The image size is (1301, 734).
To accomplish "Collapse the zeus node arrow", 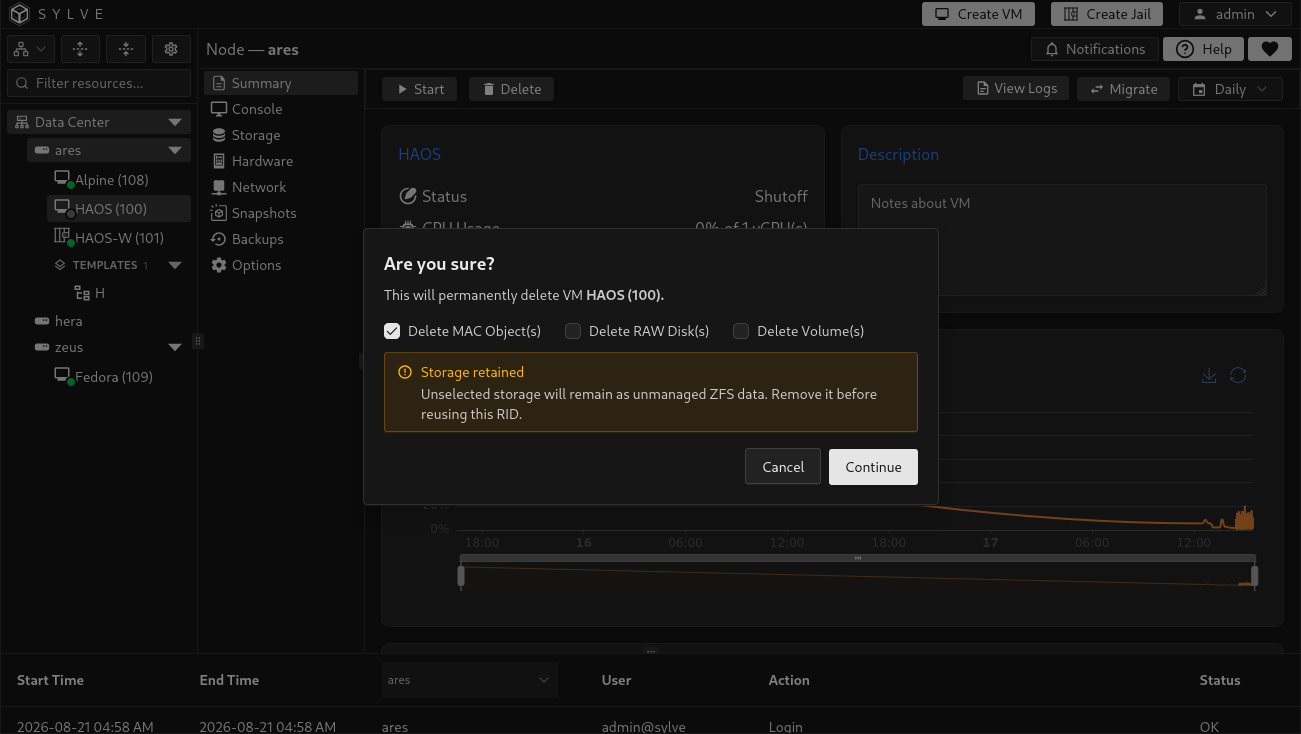I will coord(175,347).
